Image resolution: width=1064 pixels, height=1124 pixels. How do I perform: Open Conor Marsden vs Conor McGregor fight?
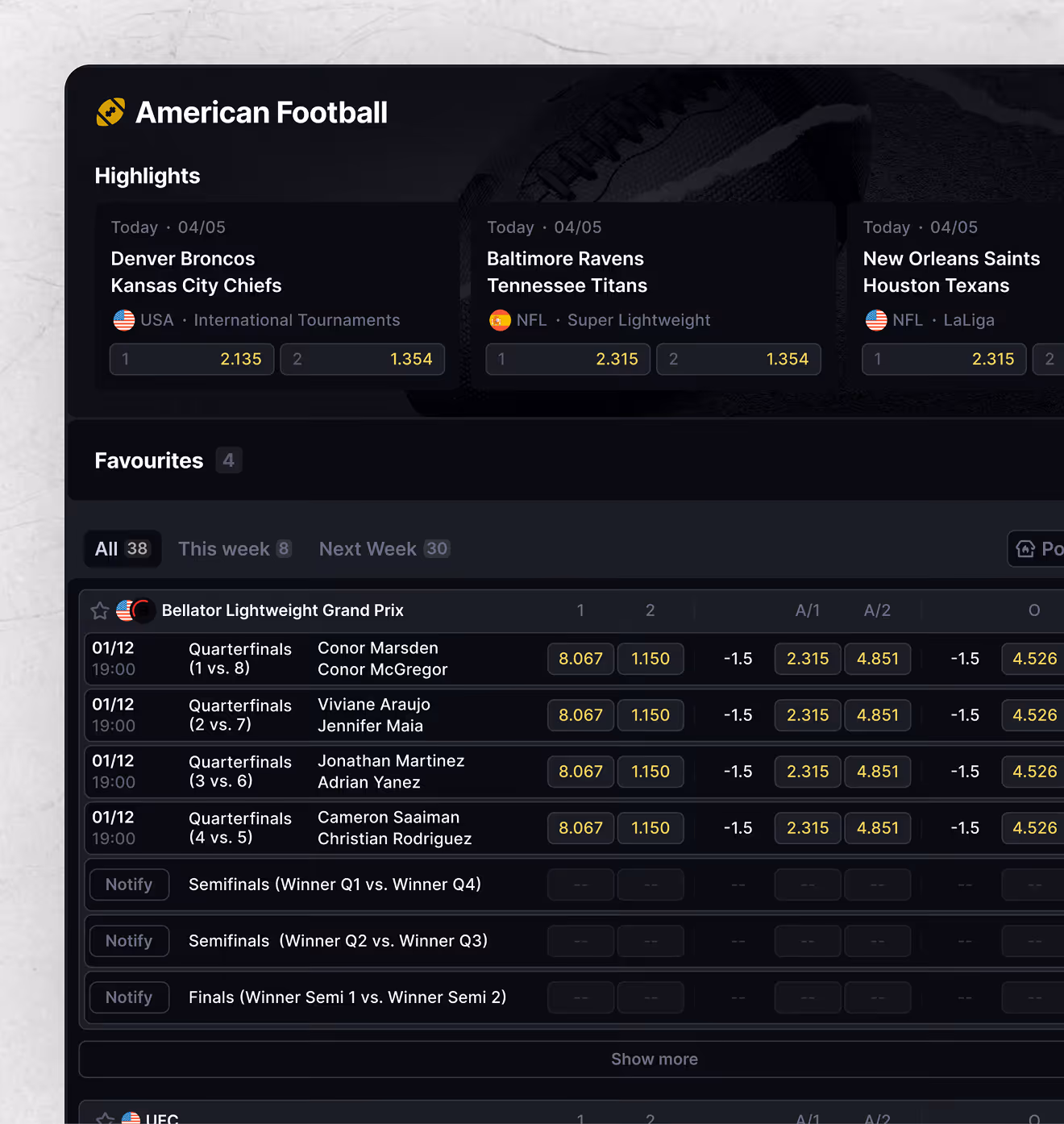pyautogui.click(x=382, y=659)
